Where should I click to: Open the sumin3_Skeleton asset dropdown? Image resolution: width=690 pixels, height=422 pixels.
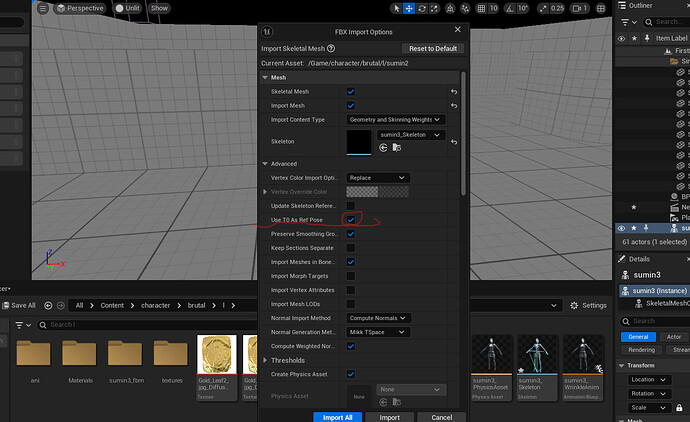(x=411, y=135)
